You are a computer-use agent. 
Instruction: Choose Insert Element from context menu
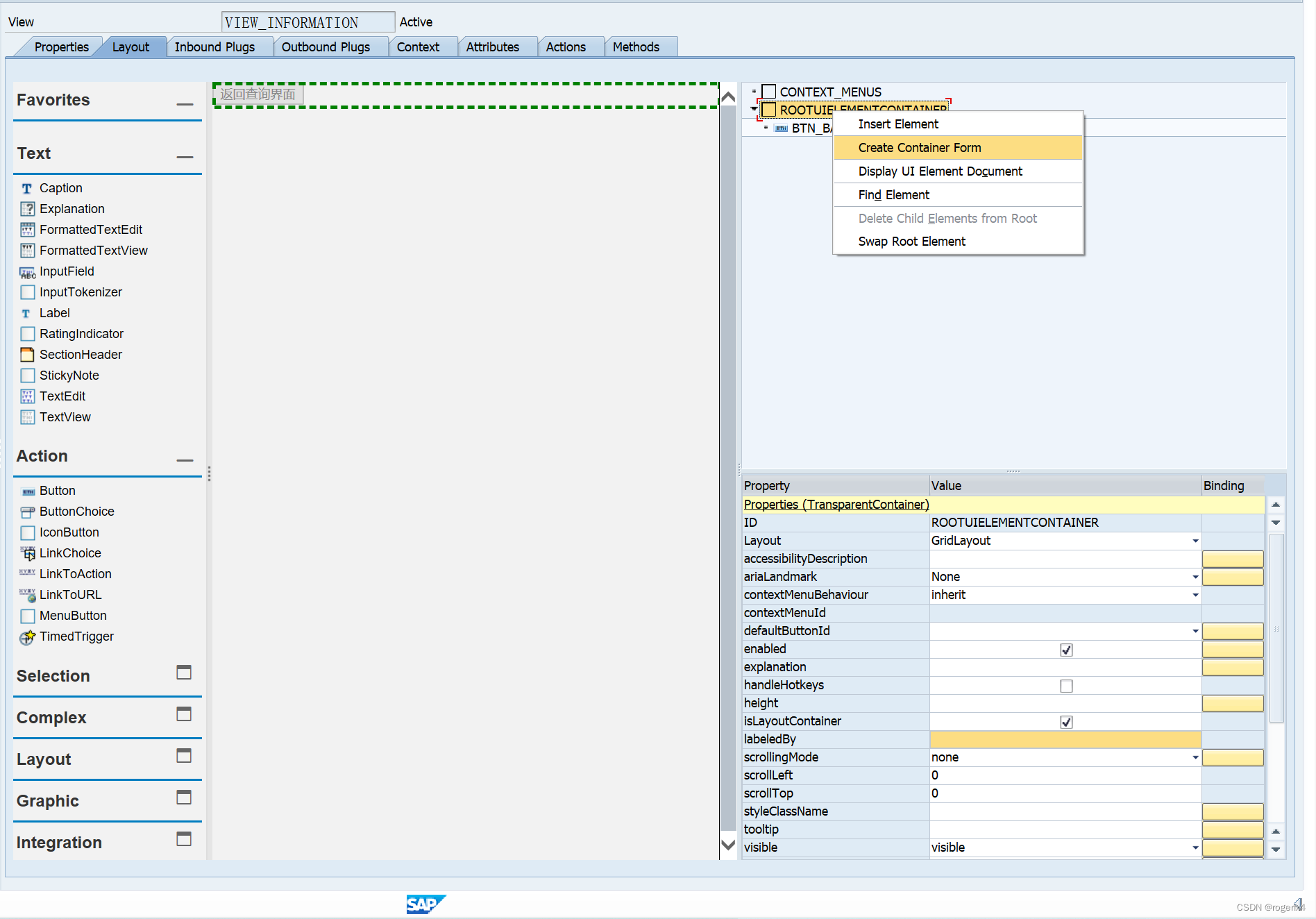958,124
